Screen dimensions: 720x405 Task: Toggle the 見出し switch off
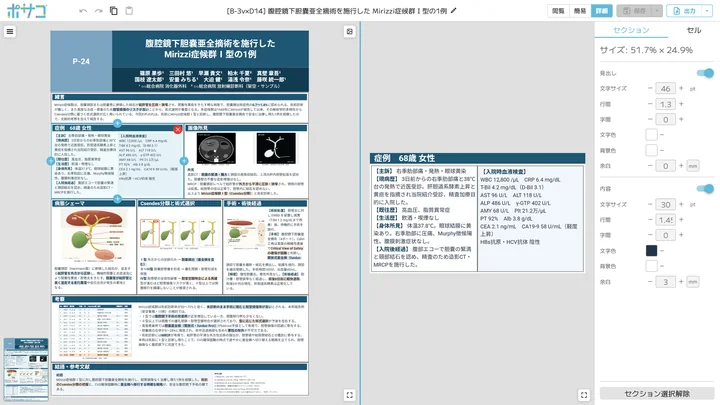pyautogui.click(x=705, y=73)
